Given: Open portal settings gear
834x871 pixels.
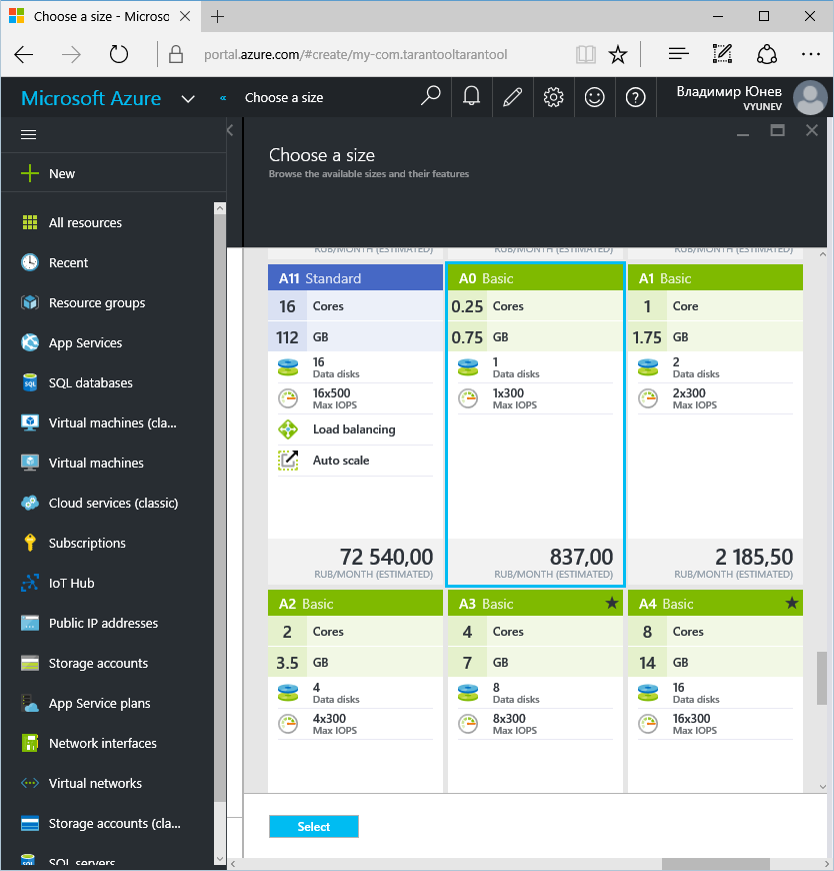Looking at the screenshot, I should click(553, 97).
